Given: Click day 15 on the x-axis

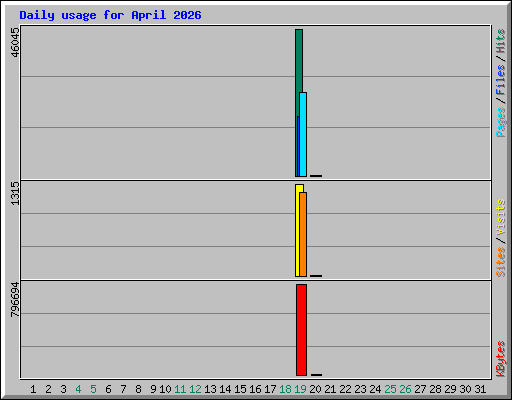Looking at the screenshot, I should pyautogui.click(x=240, y=389).
